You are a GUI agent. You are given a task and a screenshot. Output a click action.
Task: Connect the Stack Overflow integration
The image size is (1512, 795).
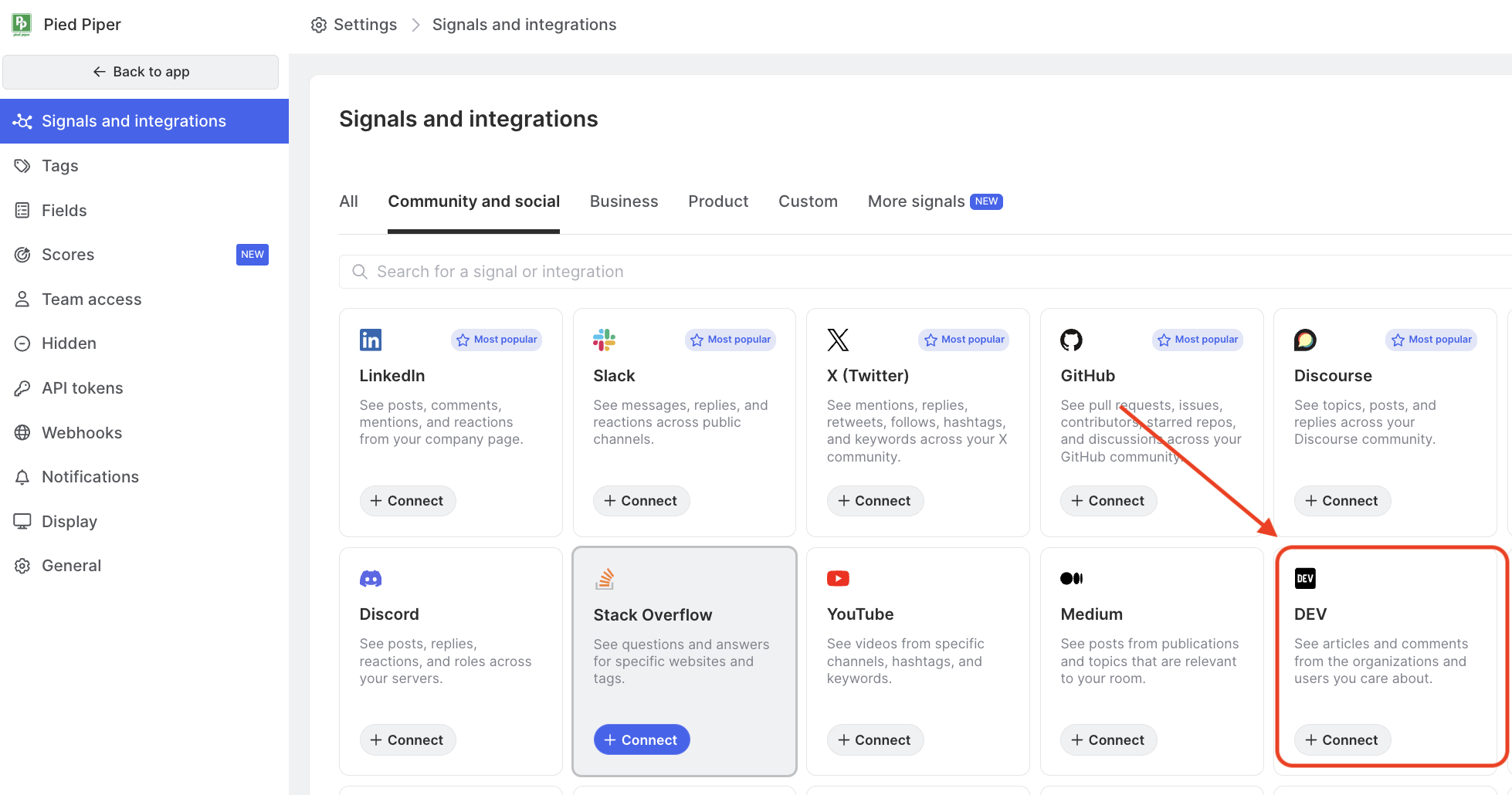641,740
